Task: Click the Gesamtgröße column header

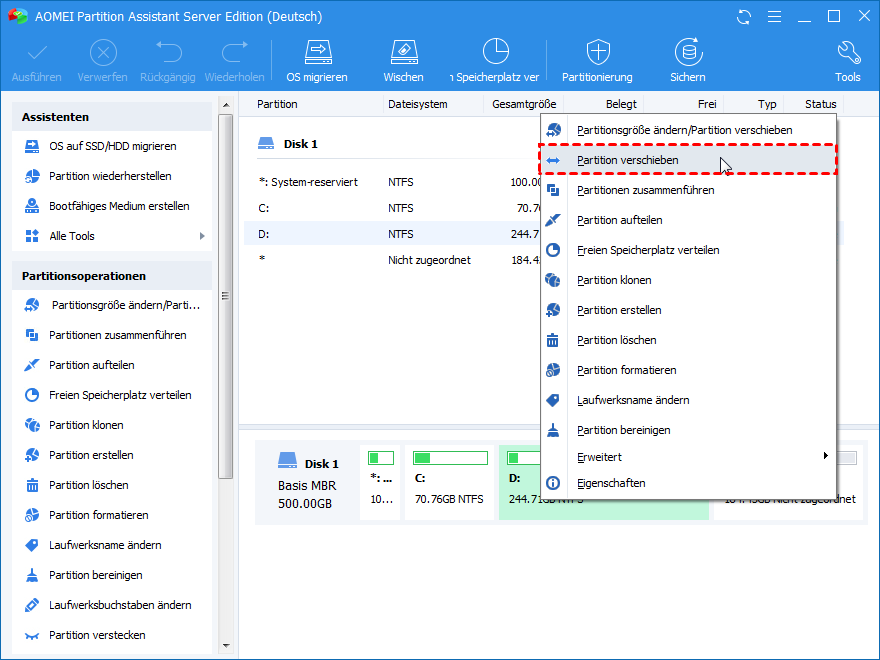Action: pyautogui.click(x=524, y=104)
